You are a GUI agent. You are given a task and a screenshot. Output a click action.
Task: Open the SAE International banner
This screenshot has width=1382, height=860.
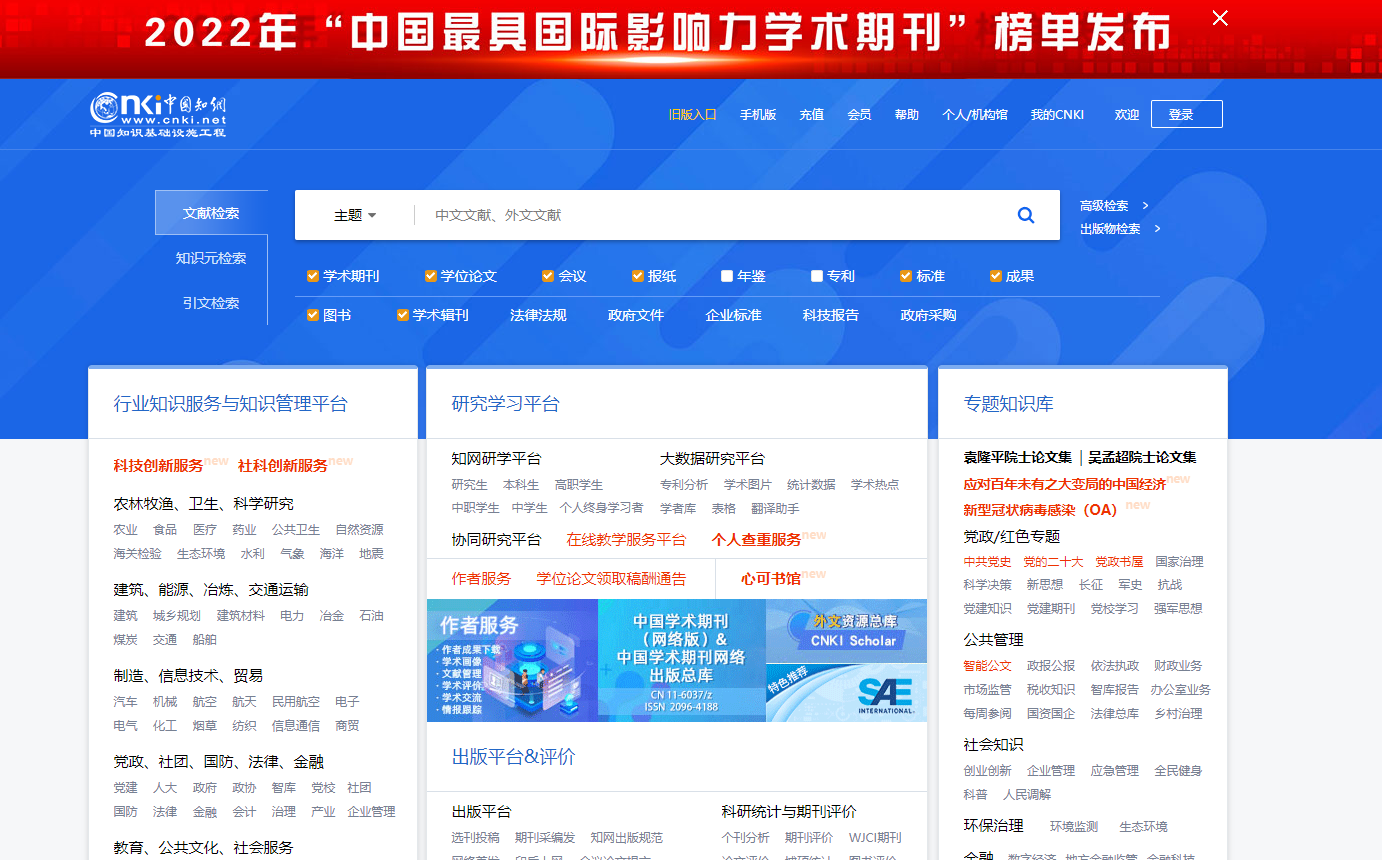coord(846,691)
